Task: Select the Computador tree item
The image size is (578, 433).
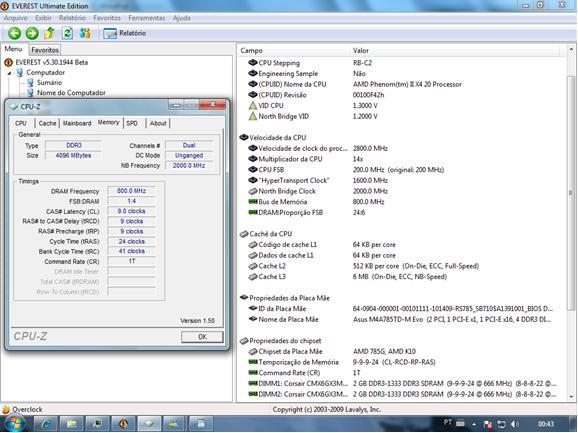Action: point(45,73)
